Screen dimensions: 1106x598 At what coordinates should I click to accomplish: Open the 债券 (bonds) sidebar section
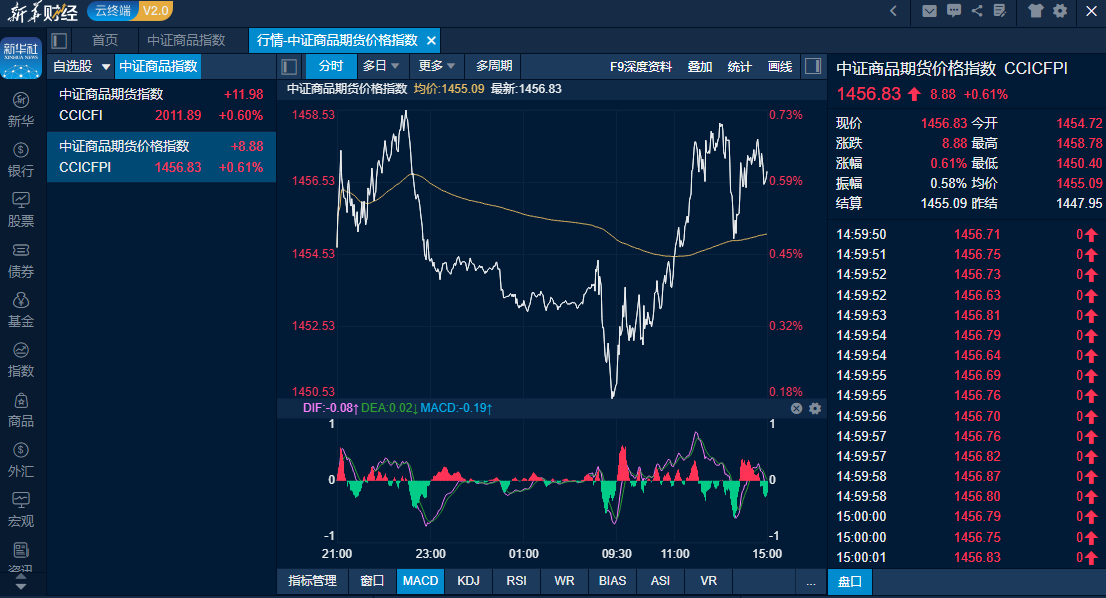(21, 260)
